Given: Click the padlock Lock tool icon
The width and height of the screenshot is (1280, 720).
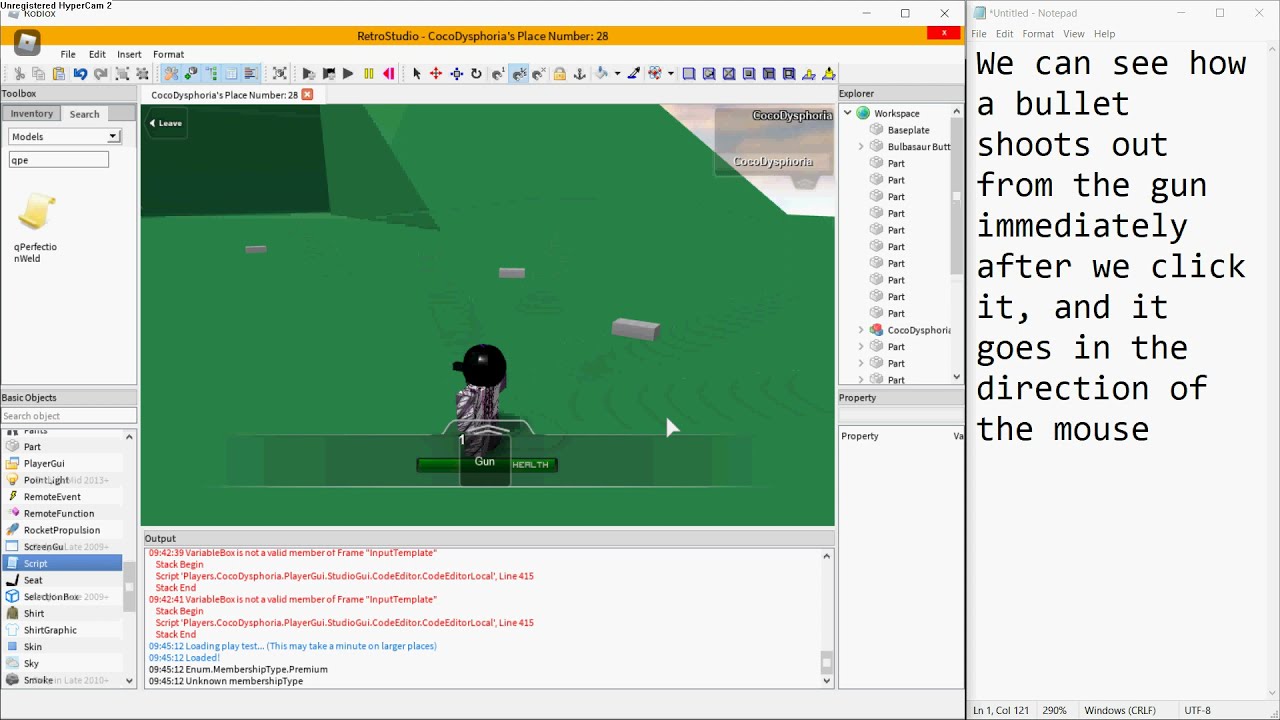Looking at the screenshot, I should [x=559, y=73].
